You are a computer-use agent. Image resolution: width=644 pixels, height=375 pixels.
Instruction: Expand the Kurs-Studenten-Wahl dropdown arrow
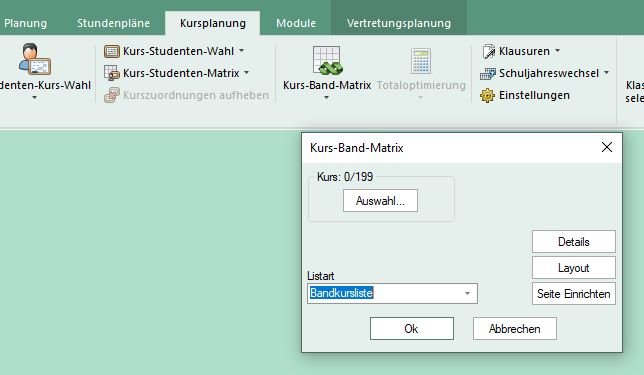tap(242, 51)
